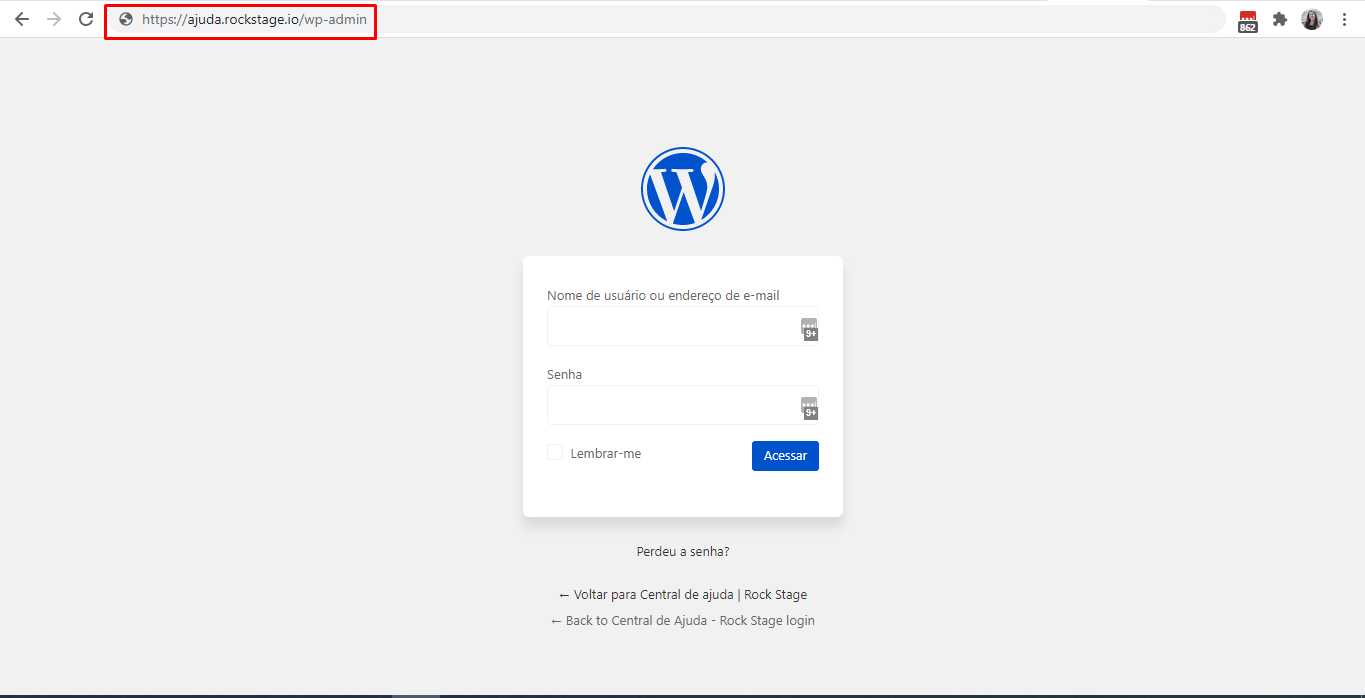Focus the username or e-mail input field
The width and height of the screenshot is (1365, 698).
pyautogui.click(x=683, y=326)
